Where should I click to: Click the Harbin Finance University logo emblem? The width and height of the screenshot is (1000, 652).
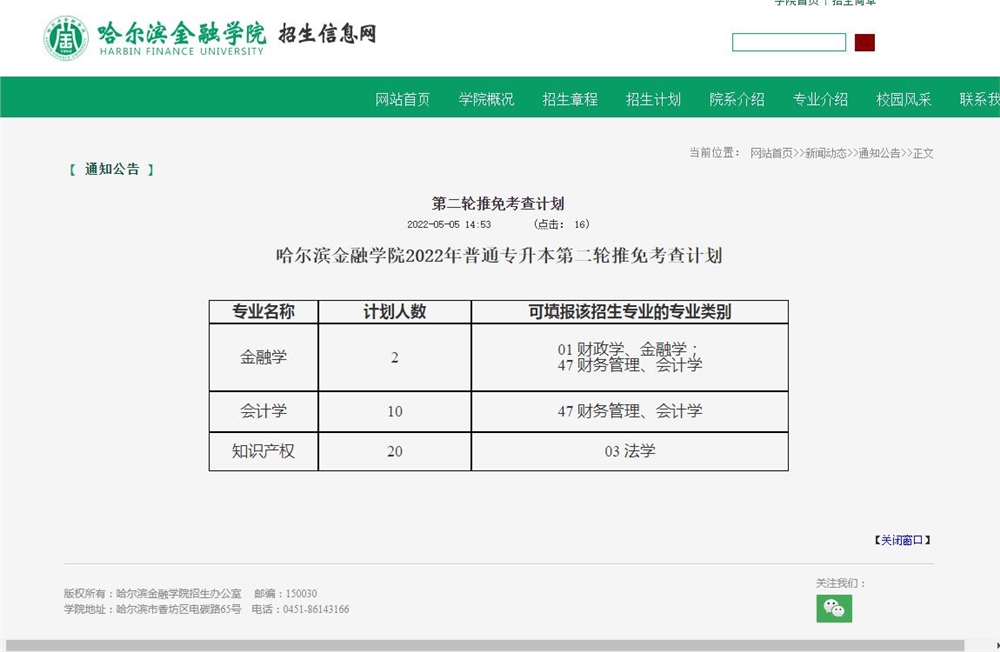point(66,39)
